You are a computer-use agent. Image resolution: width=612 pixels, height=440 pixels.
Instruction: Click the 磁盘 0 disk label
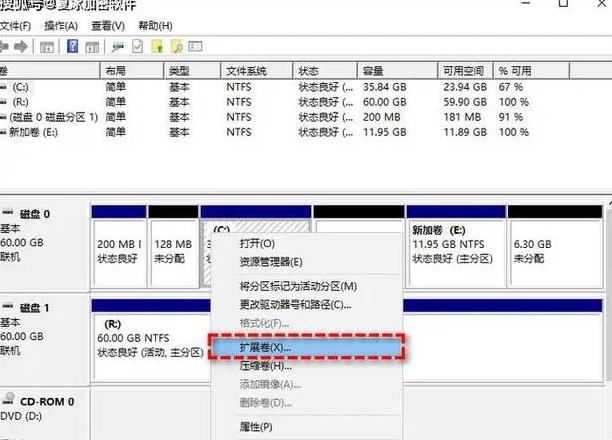click(35, 214)
